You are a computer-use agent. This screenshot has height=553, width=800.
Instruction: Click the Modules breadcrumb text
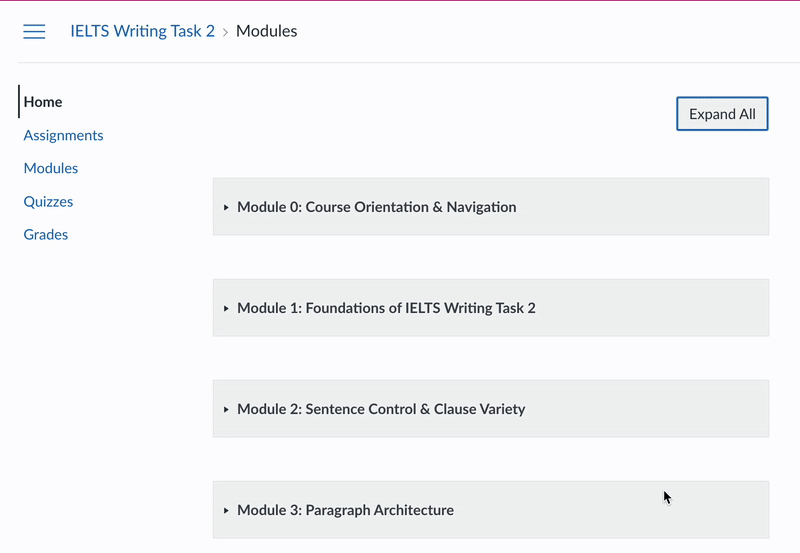click(x=266, y=31)
